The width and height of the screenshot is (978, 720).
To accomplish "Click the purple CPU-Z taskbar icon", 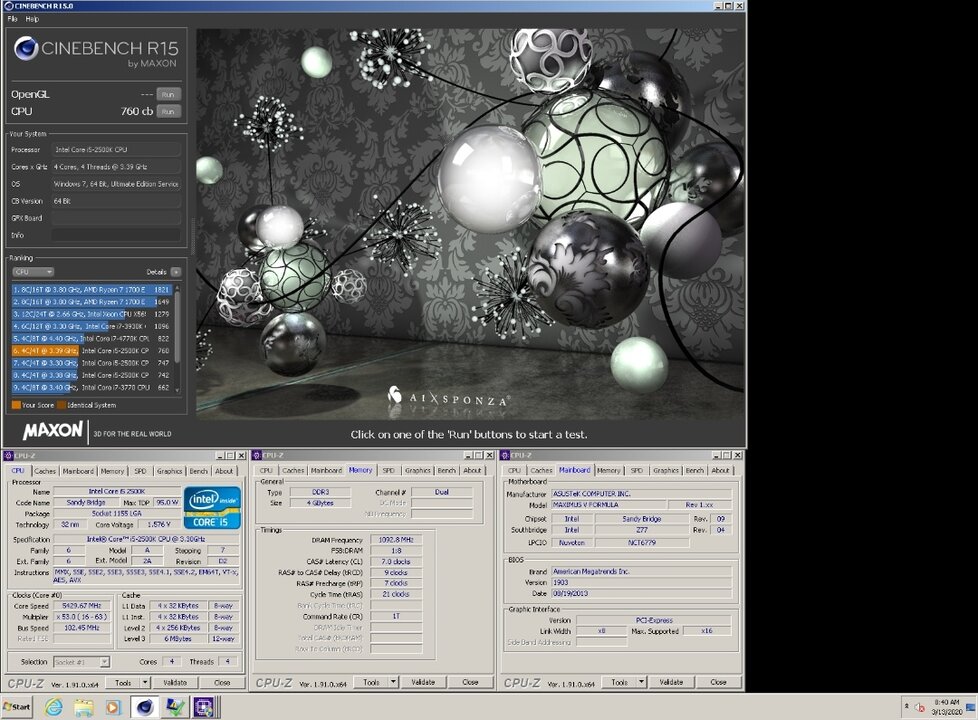I will click(x=204, y=707).
